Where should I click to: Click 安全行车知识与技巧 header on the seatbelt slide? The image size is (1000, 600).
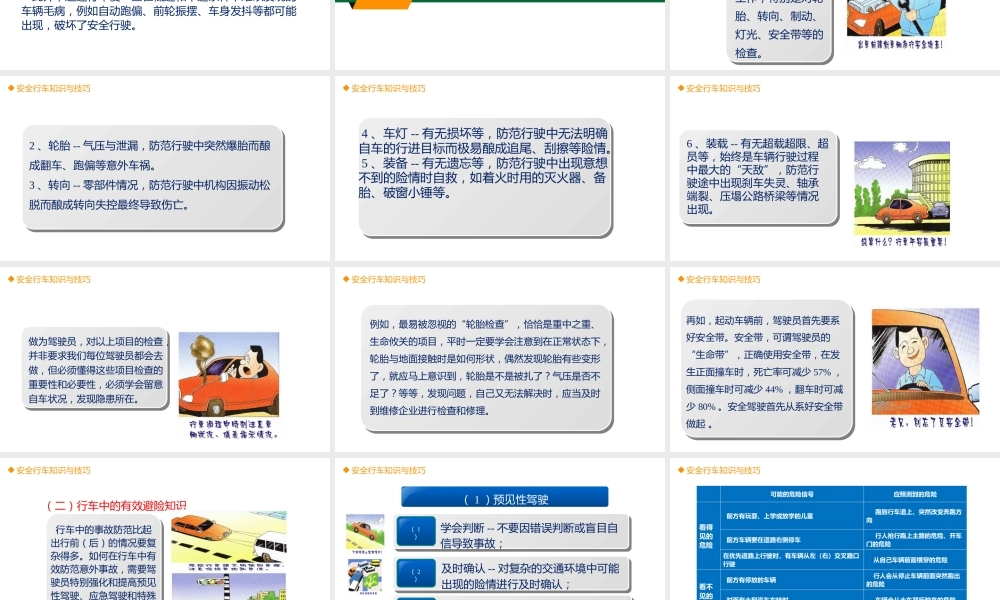pyautogui.click(x=723, y=279)
